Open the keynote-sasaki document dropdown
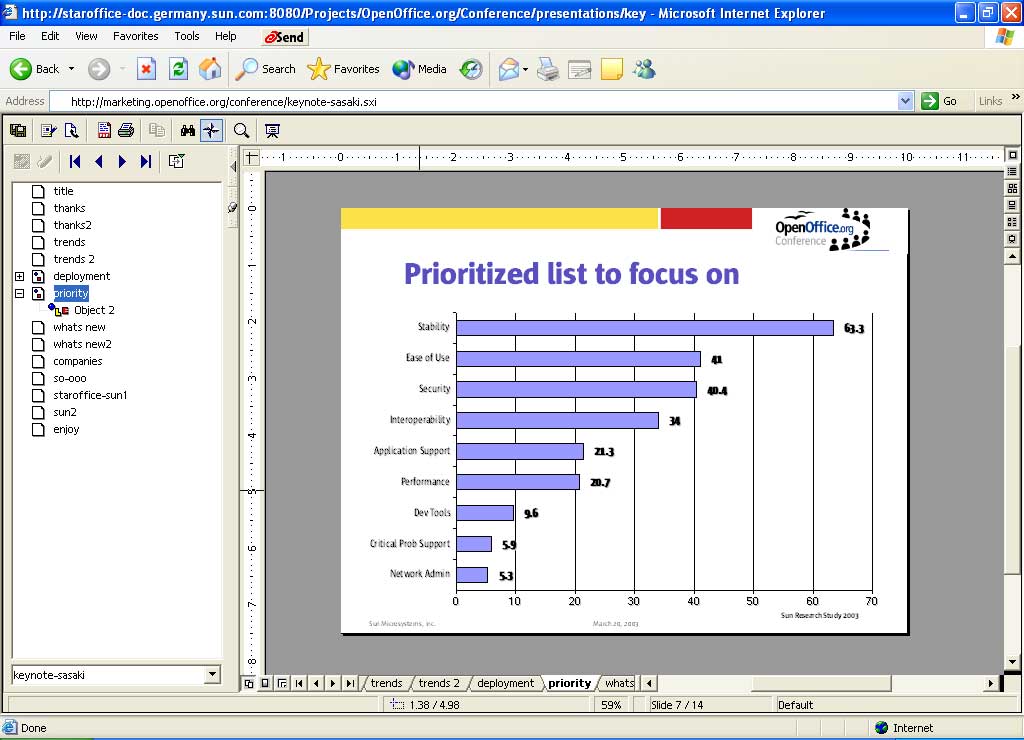 211,675
